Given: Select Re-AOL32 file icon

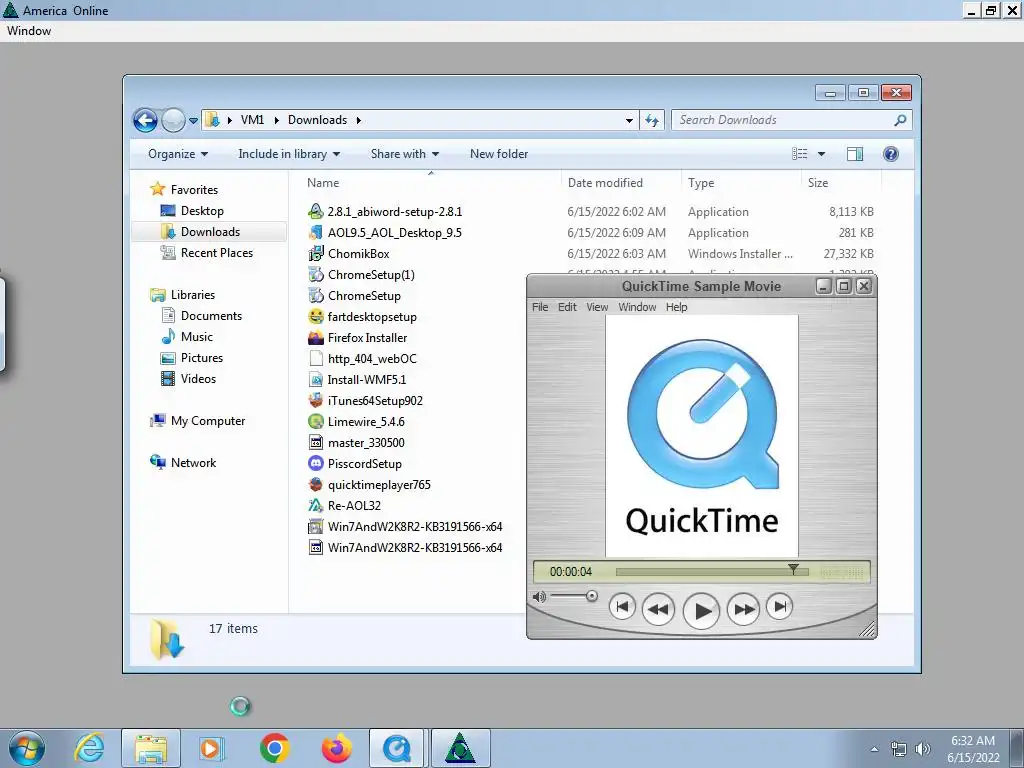Looking at the screenshot, I should (x=316, y=505).
